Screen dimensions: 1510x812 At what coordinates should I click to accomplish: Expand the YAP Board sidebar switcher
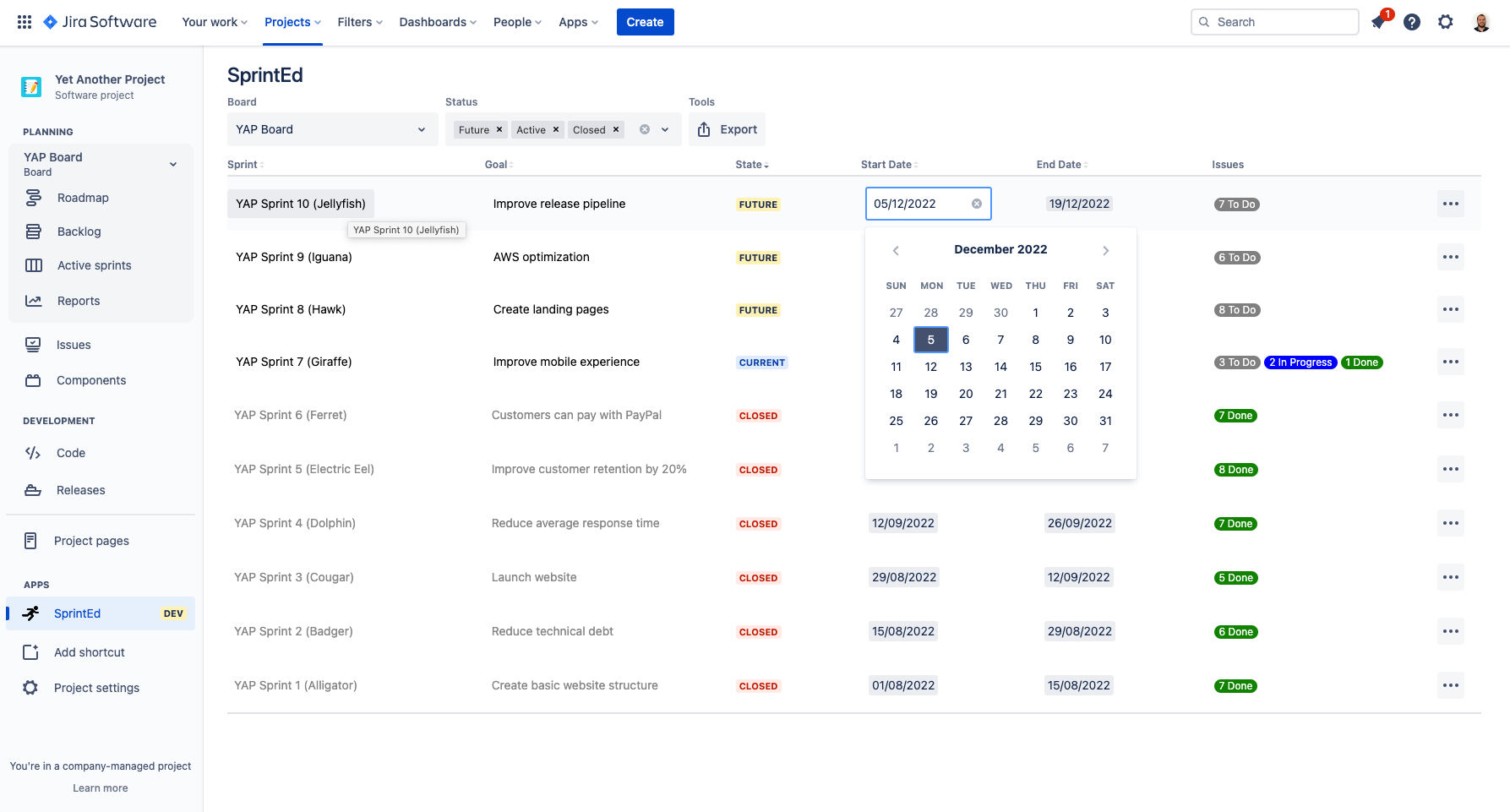click(173, 164)
